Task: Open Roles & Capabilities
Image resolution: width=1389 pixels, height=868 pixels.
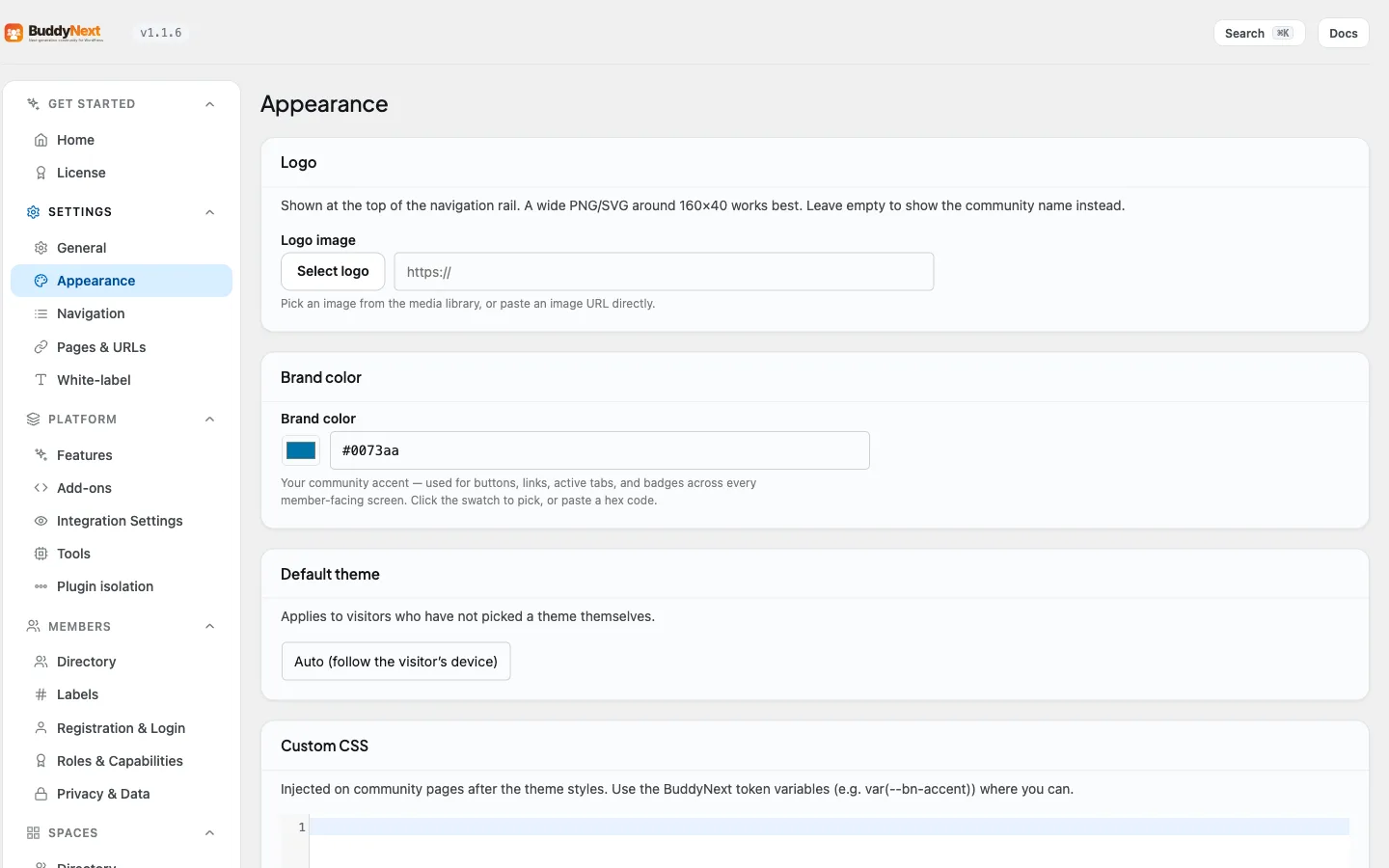Action: pos(122,761)
